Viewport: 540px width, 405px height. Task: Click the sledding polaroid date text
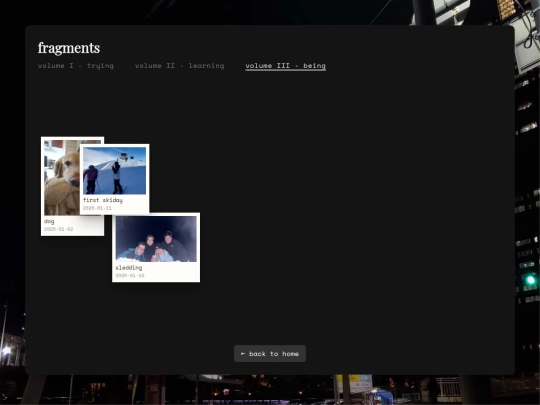point(130,276)
